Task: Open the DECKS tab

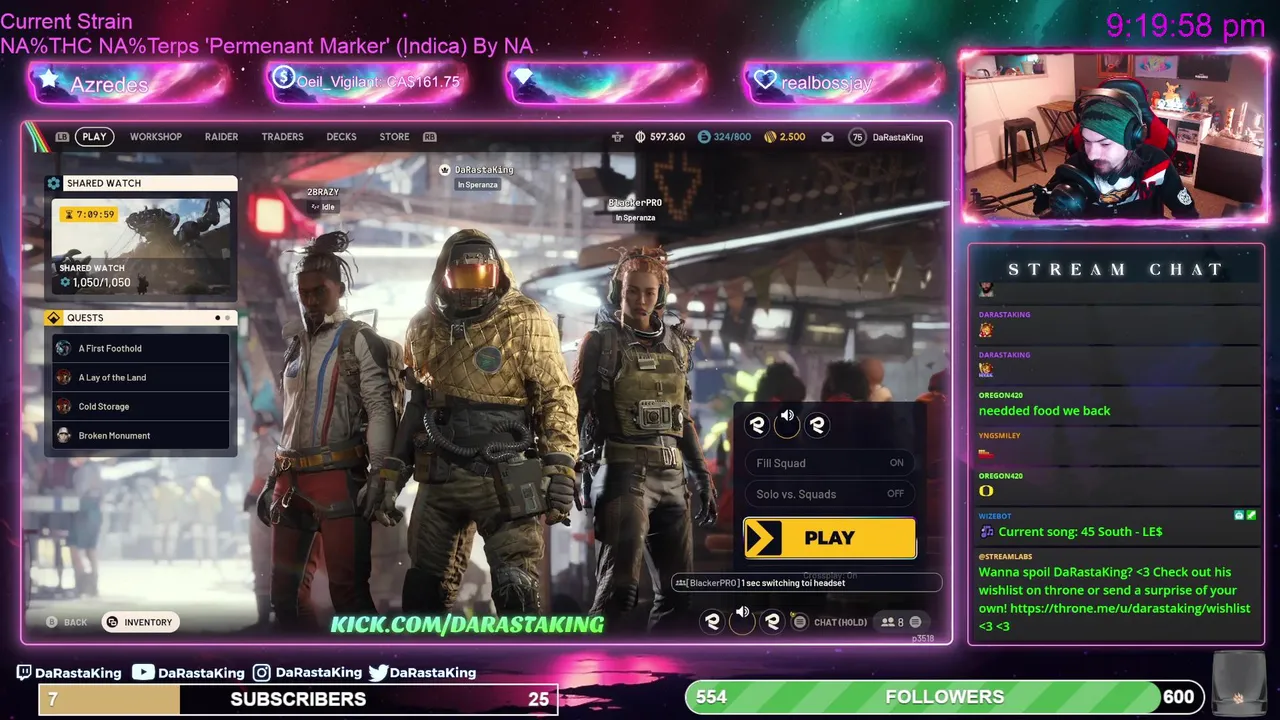Action: pos(341,137)
